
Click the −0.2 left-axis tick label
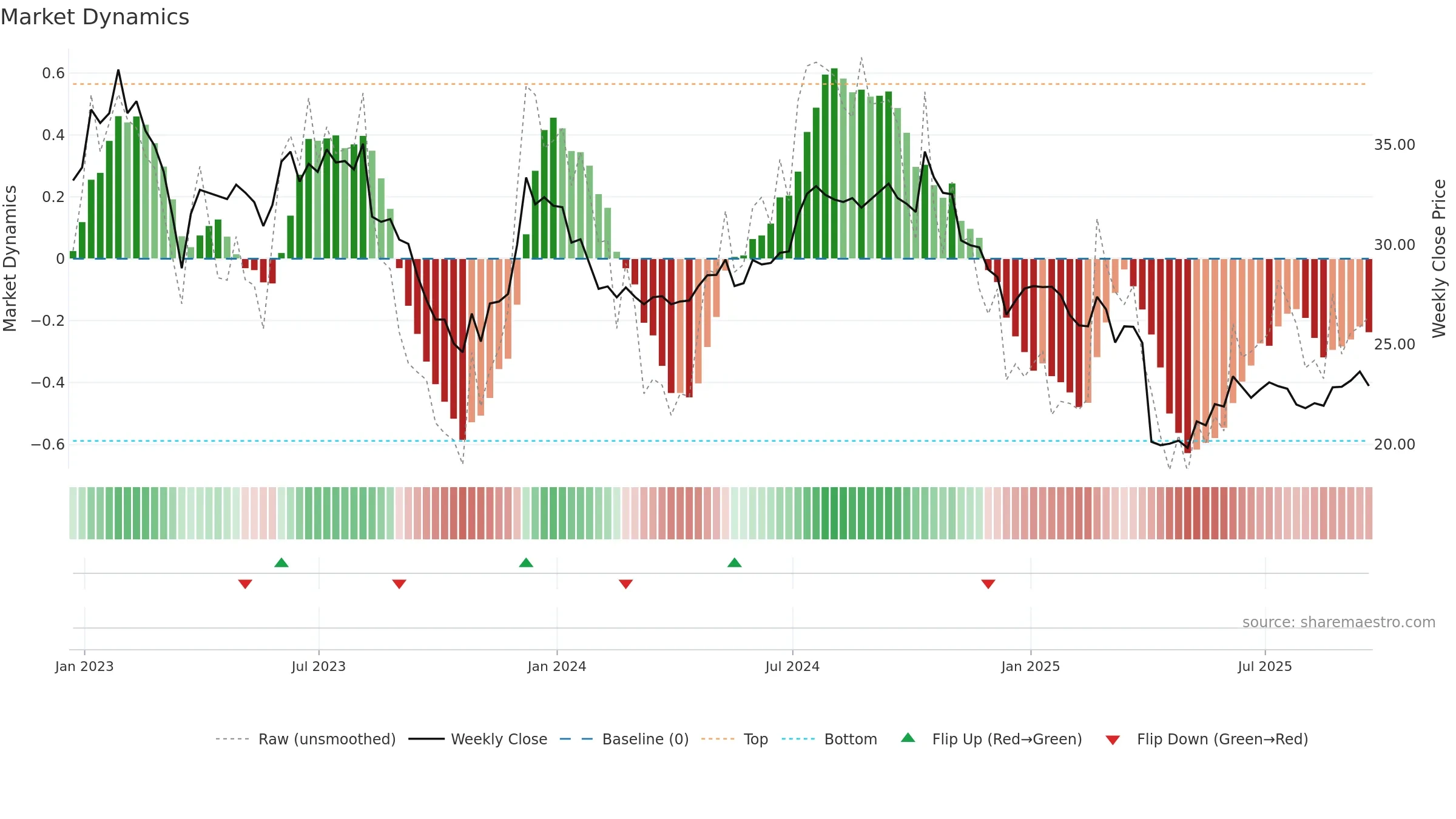[x=47, y=321]
